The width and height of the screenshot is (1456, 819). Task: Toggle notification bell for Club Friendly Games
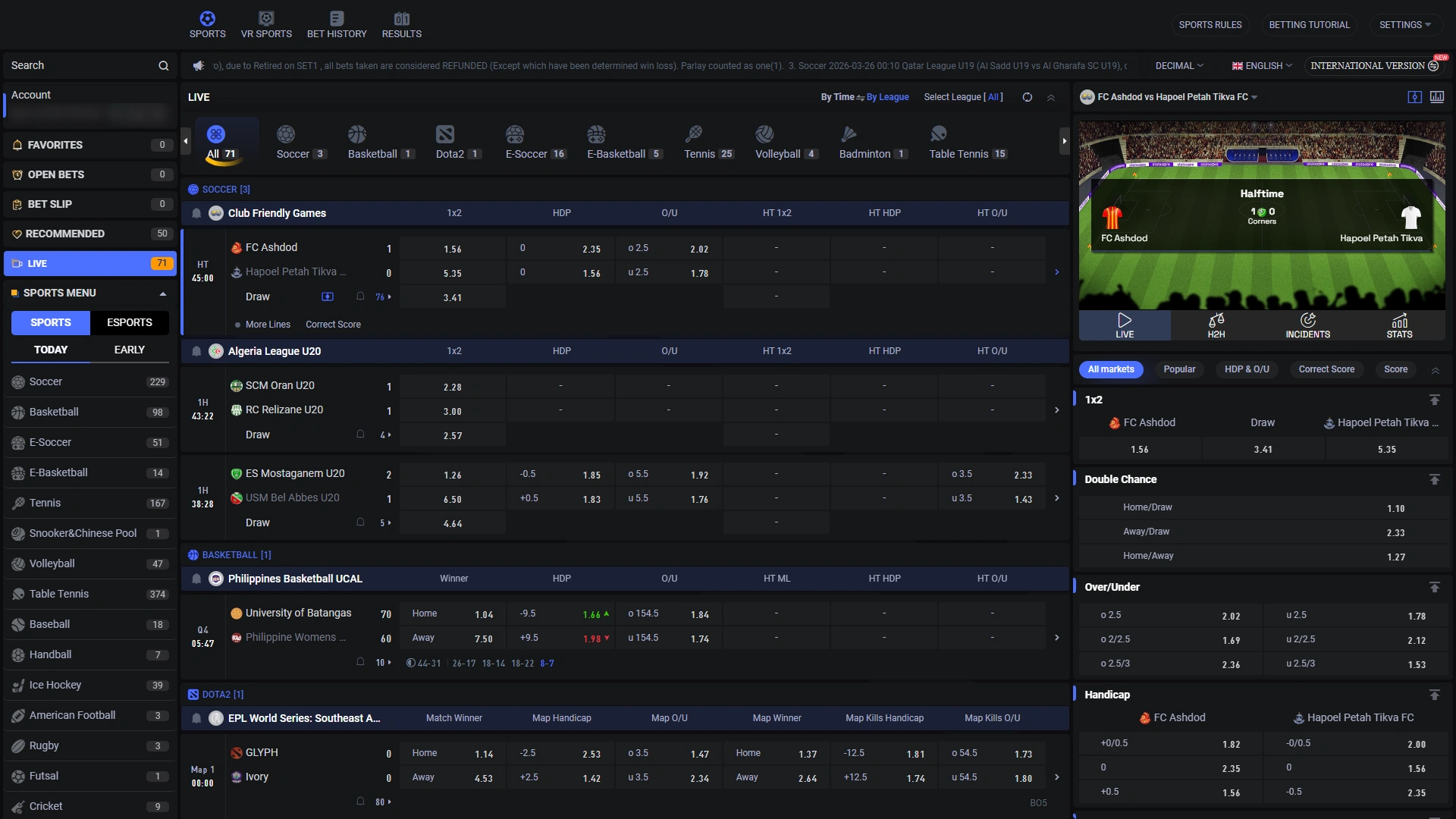196,213
